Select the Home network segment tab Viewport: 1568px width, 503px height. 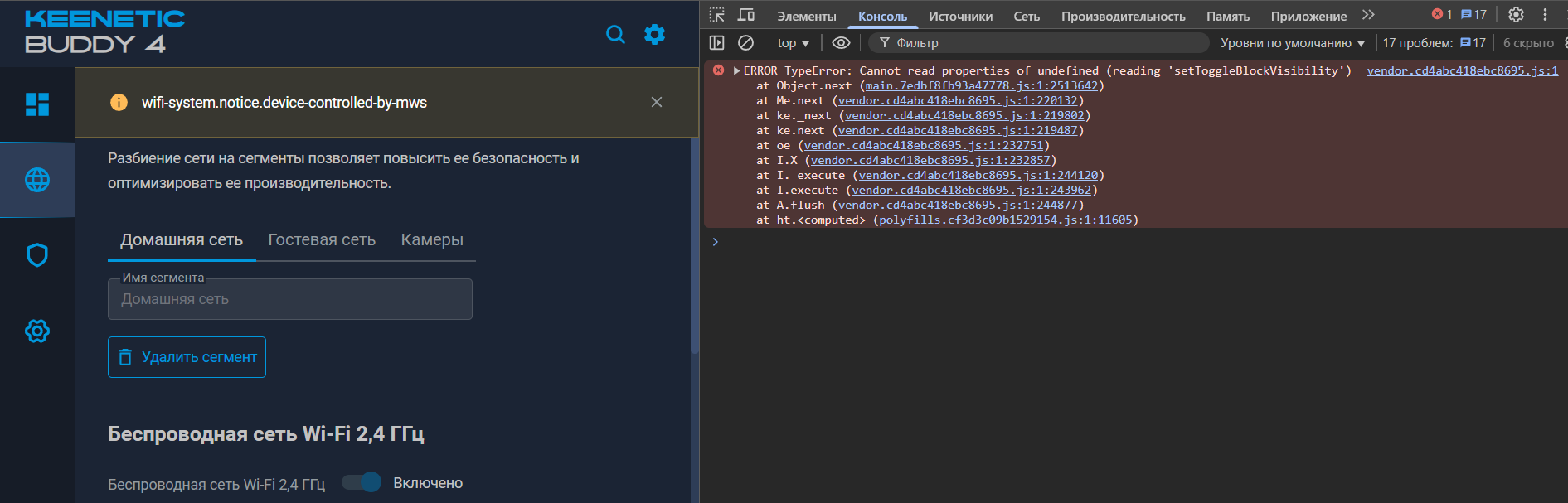[182, 239]
